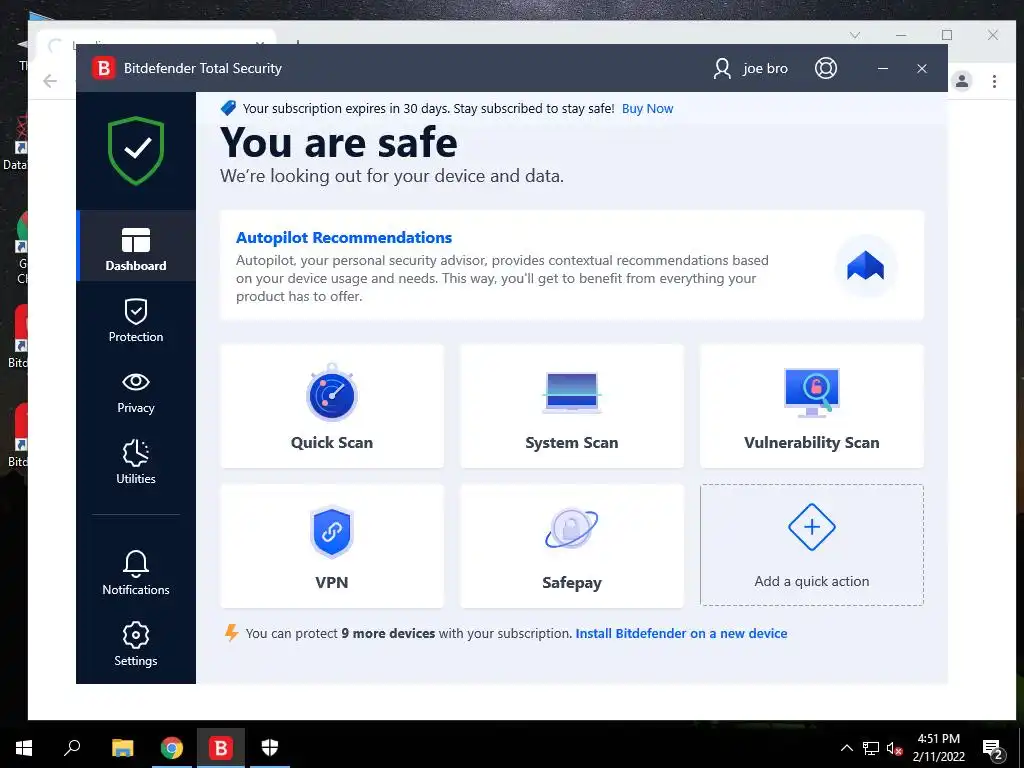Start a System Scan
Screen dimensions: 1024x768
click(x=571, y=406)
